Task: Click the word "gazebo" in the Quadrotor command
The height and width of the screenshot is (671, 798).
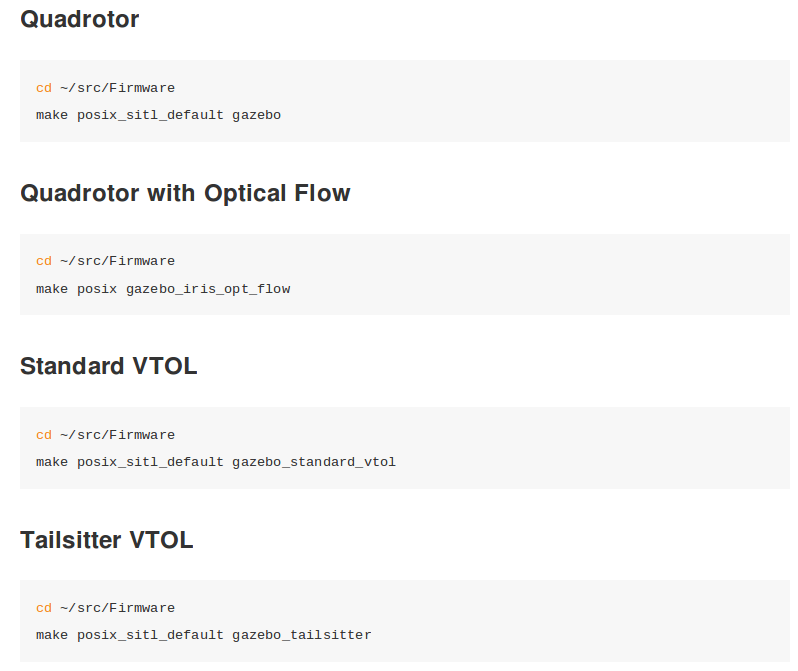Action: click(257, 115)
